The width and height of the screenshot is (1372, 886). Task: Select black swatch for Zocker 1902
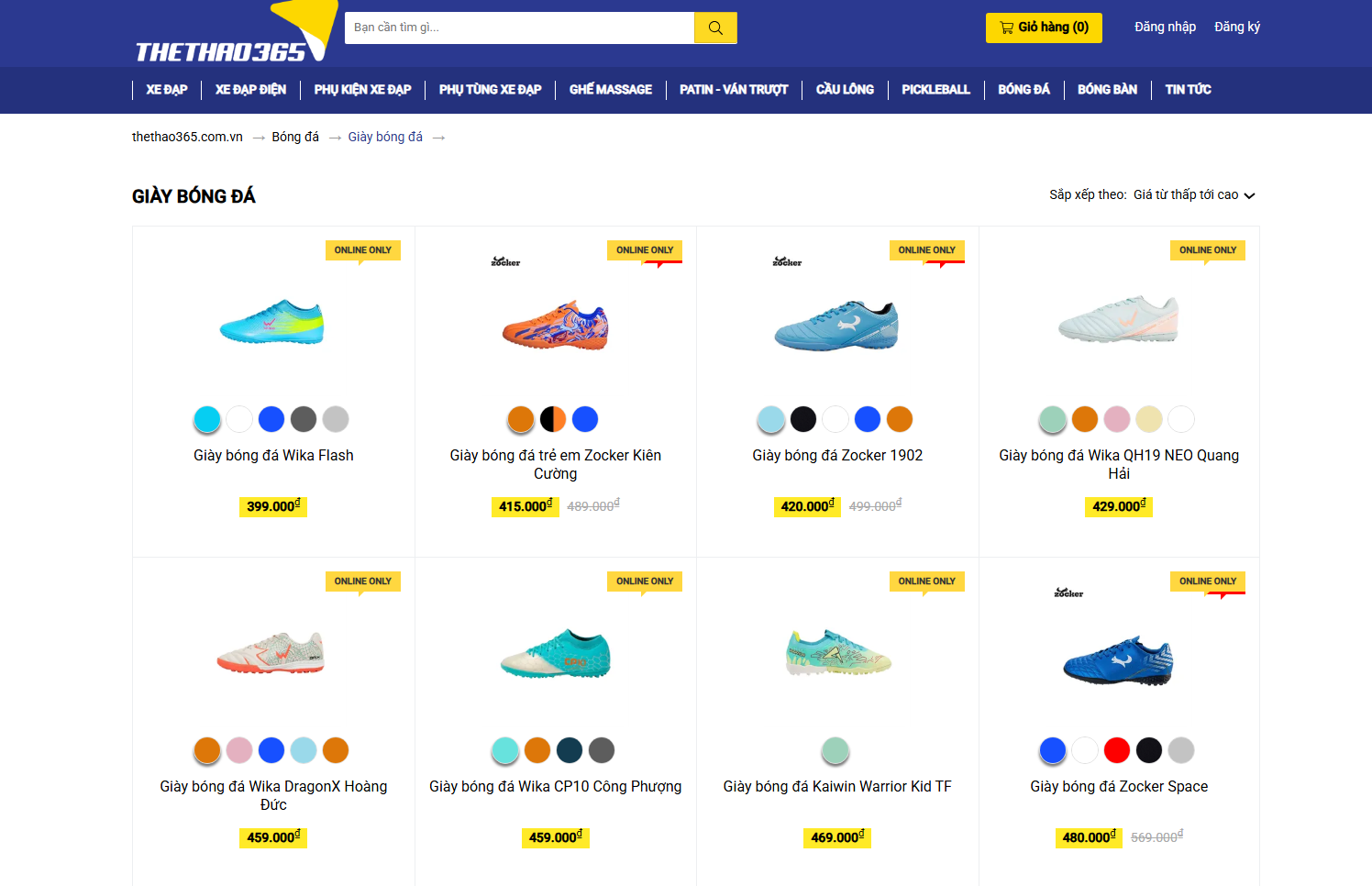[803, 419]
